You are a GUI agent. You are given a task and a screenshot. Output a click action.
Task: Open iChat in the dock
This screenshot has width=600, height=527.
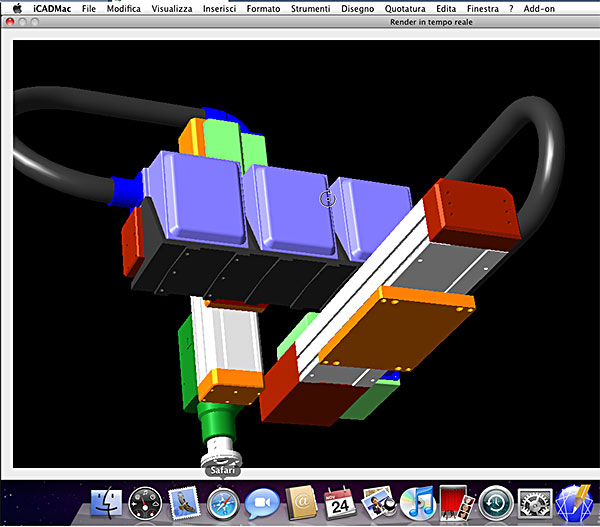click(x=262, y=504)
